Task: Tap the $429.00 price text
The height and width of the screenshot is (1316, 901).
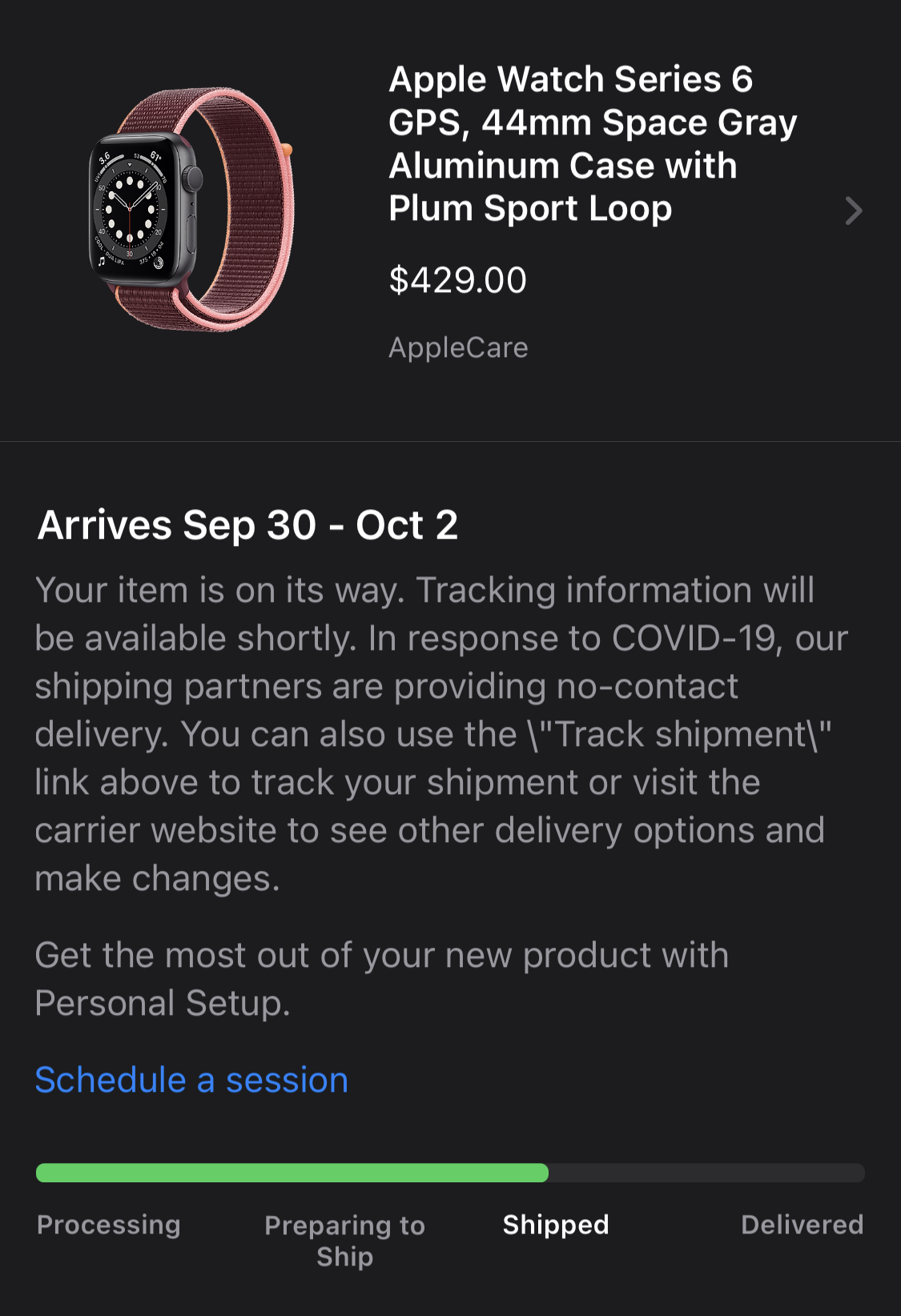Action: (x=457, y=279)
